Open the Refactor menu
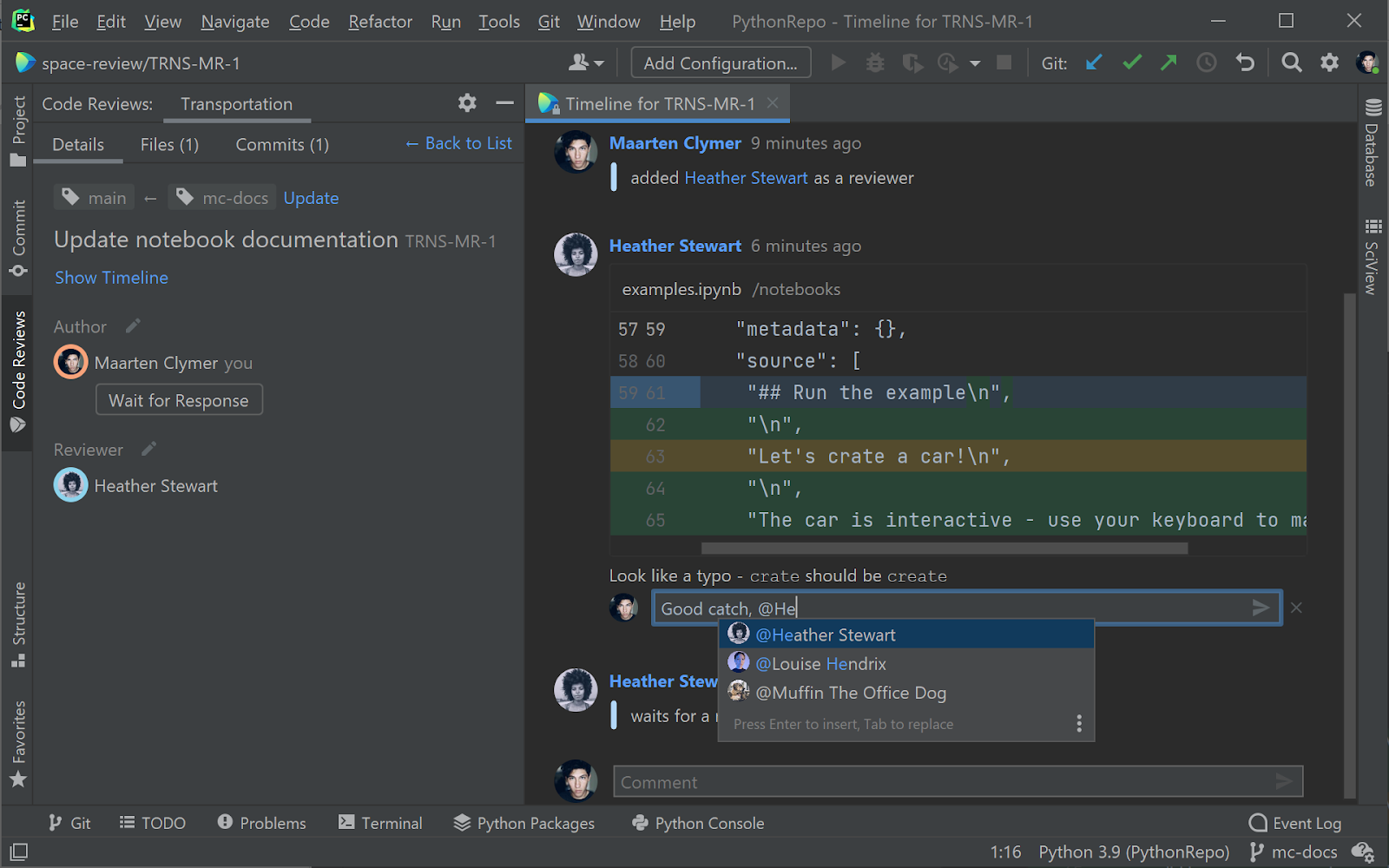1389x868 pixels. (379, 22)
